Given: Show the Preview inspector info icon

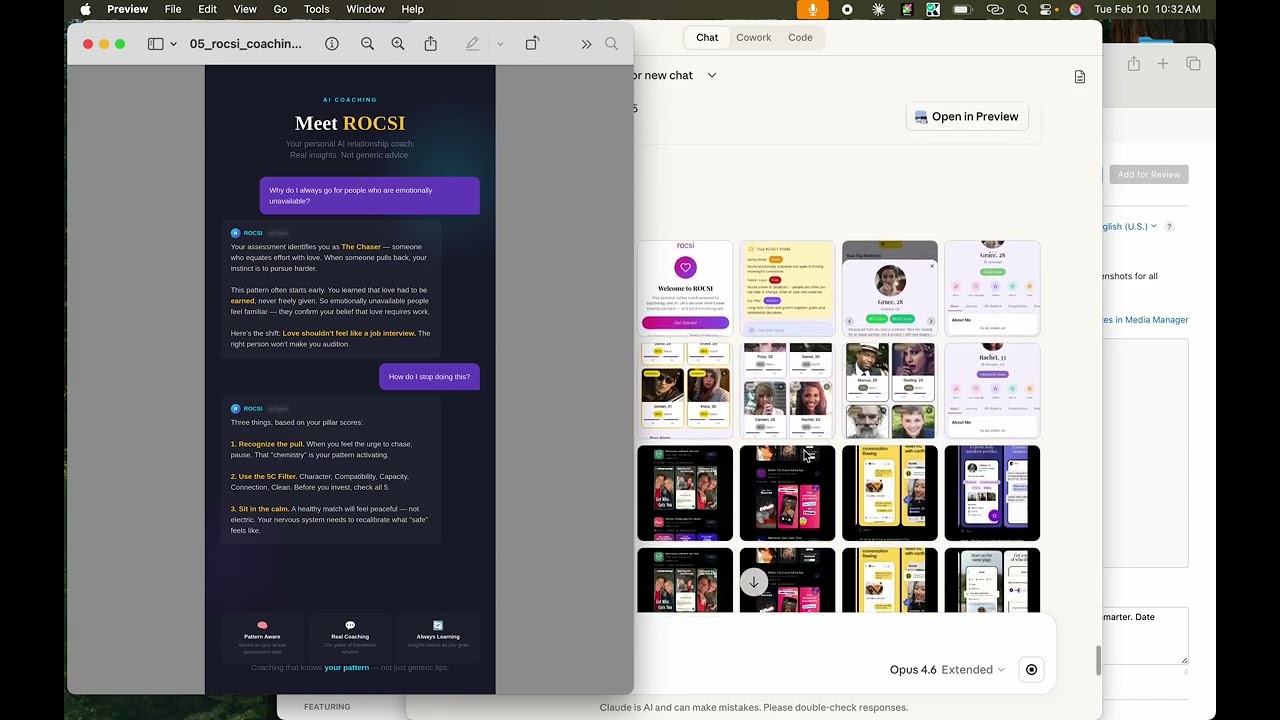Looking at the screenshot, I should [x=332, y=44].
